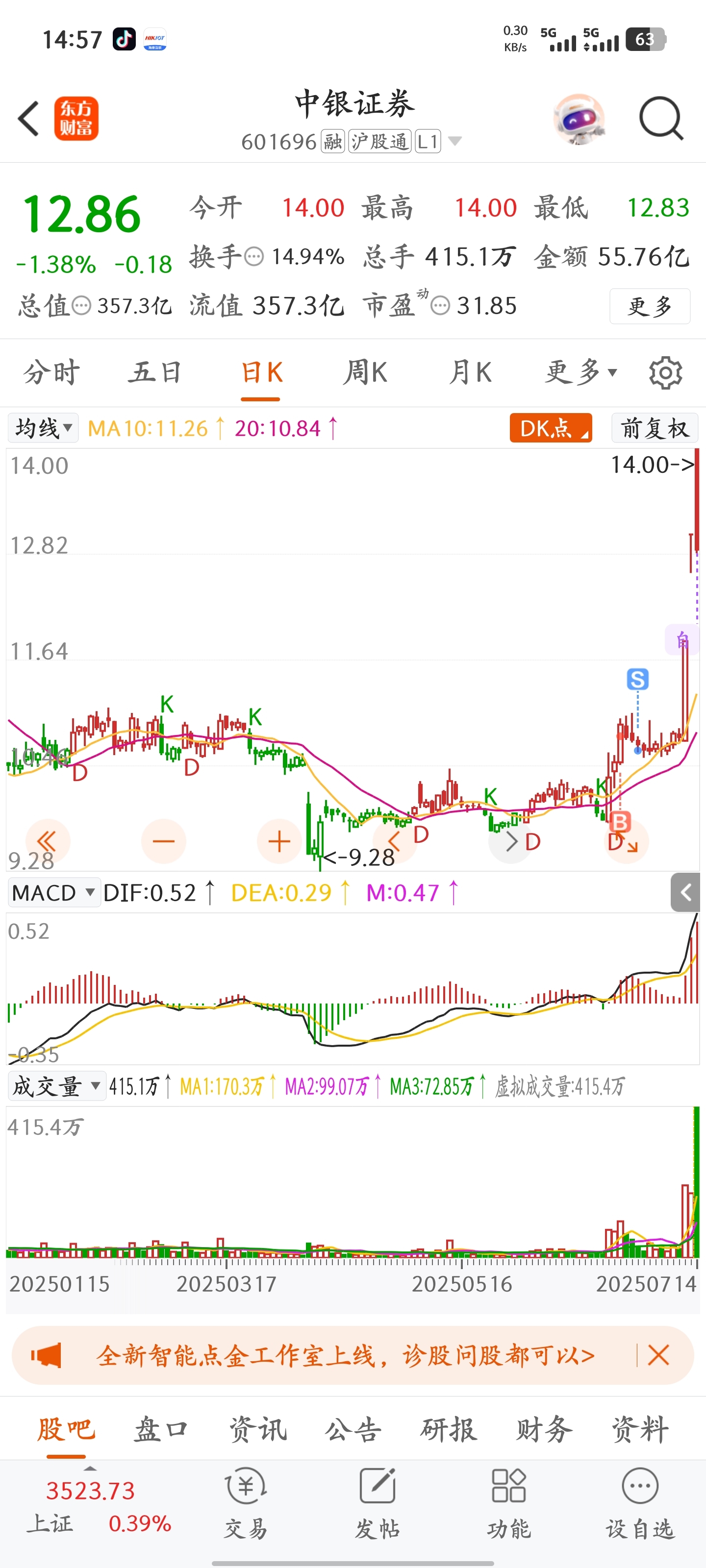
Task: Tap 设自选 add to watchlist
Action: (x=640, y=1502)
